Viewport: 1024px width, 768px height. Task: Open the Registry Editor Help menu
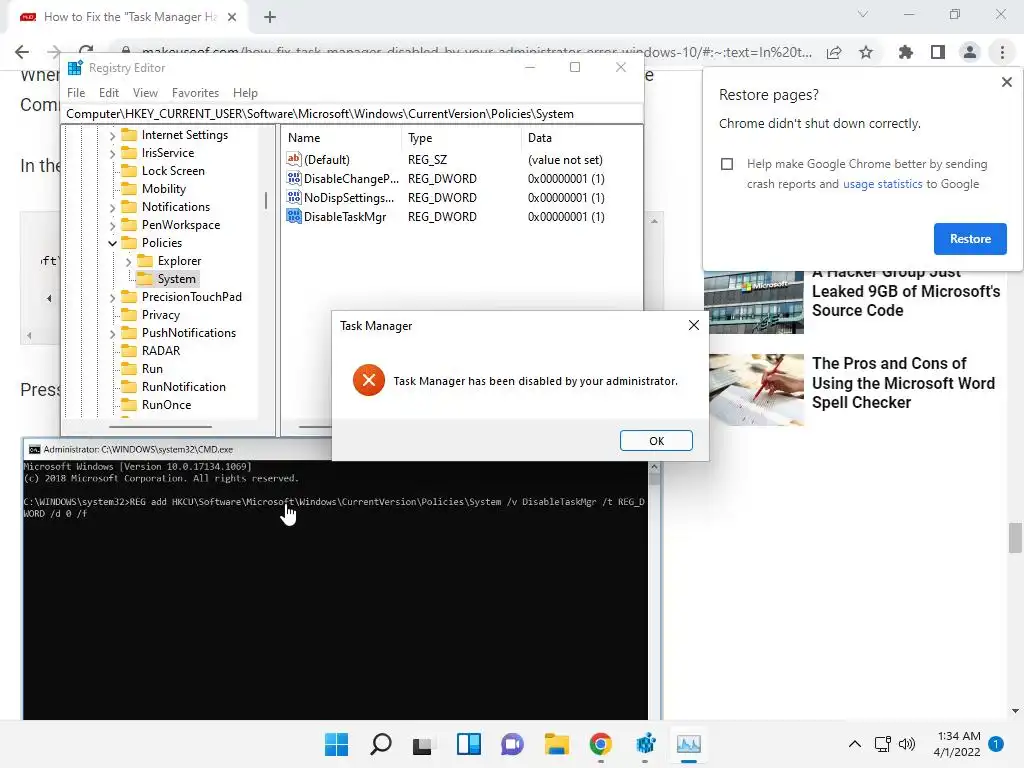click(245, 93)
